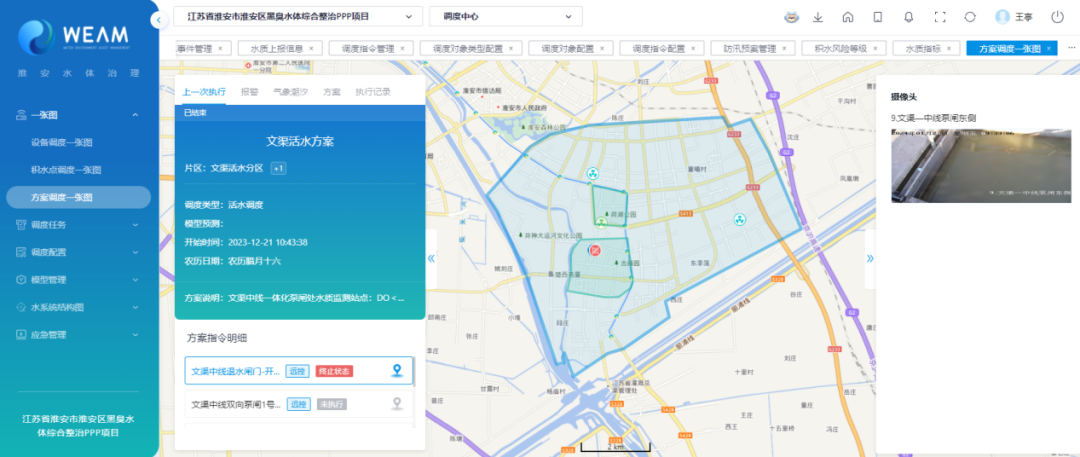Screen dimensions: 1080x457
Task: Collapse the camera panel via » handle
Action: 869,258
